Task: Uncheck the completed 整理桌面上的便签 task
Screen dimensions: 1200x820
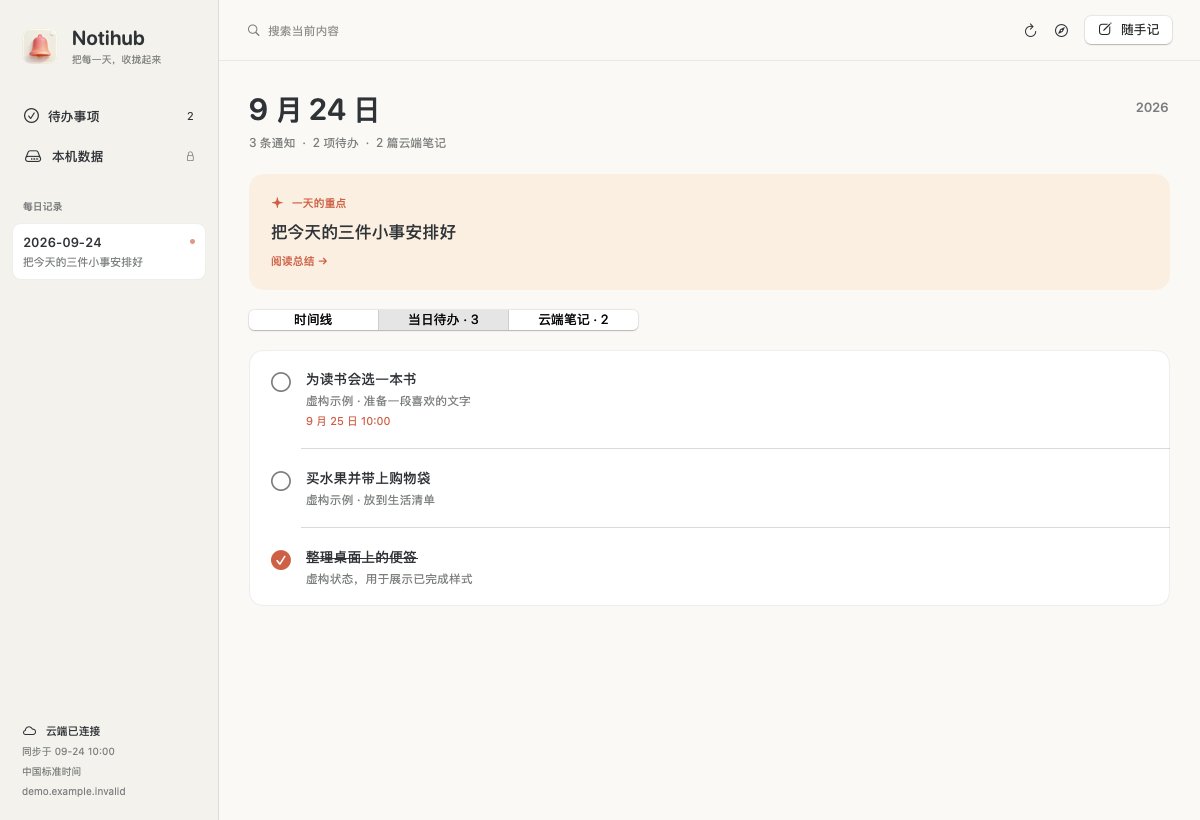Action: pos(281,559)
